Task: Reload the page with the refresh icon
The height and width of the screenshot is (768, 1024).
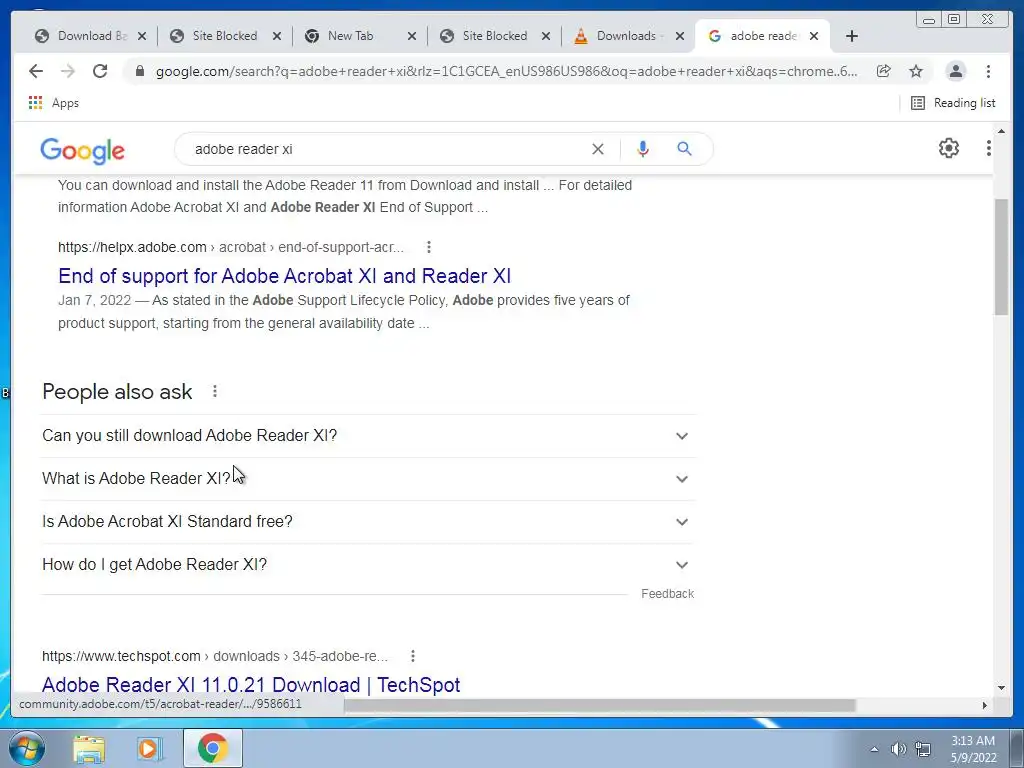Action: (100, 71)
